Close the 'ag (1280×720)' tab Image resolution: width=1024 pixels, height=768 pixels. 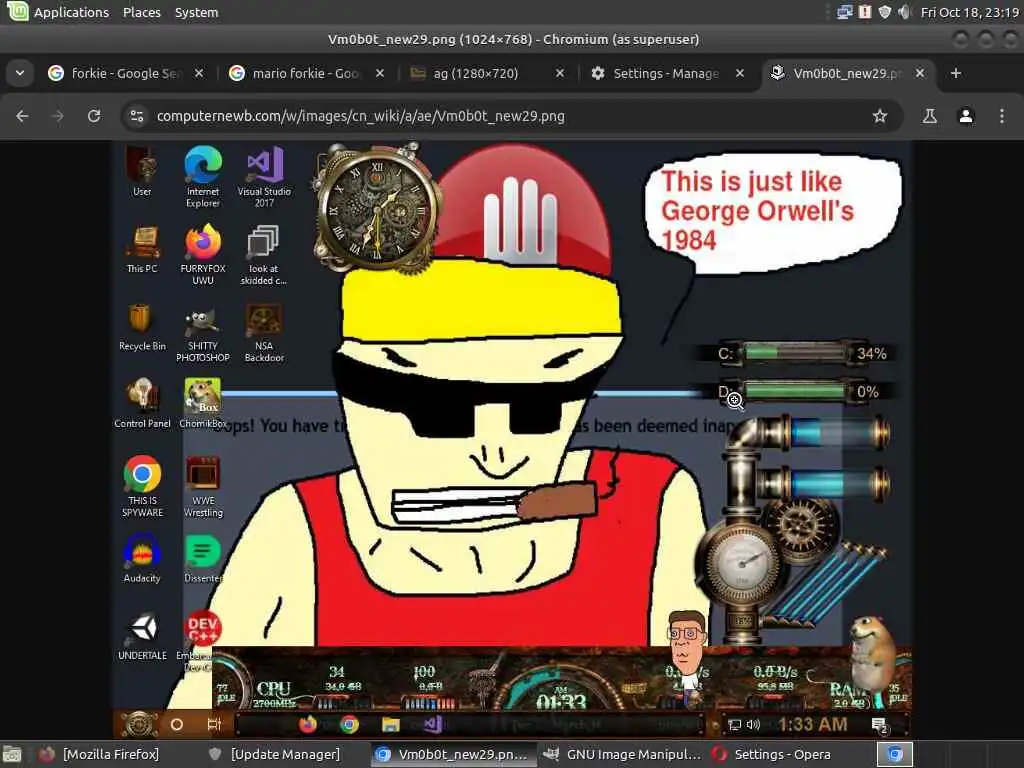(560, 73)
